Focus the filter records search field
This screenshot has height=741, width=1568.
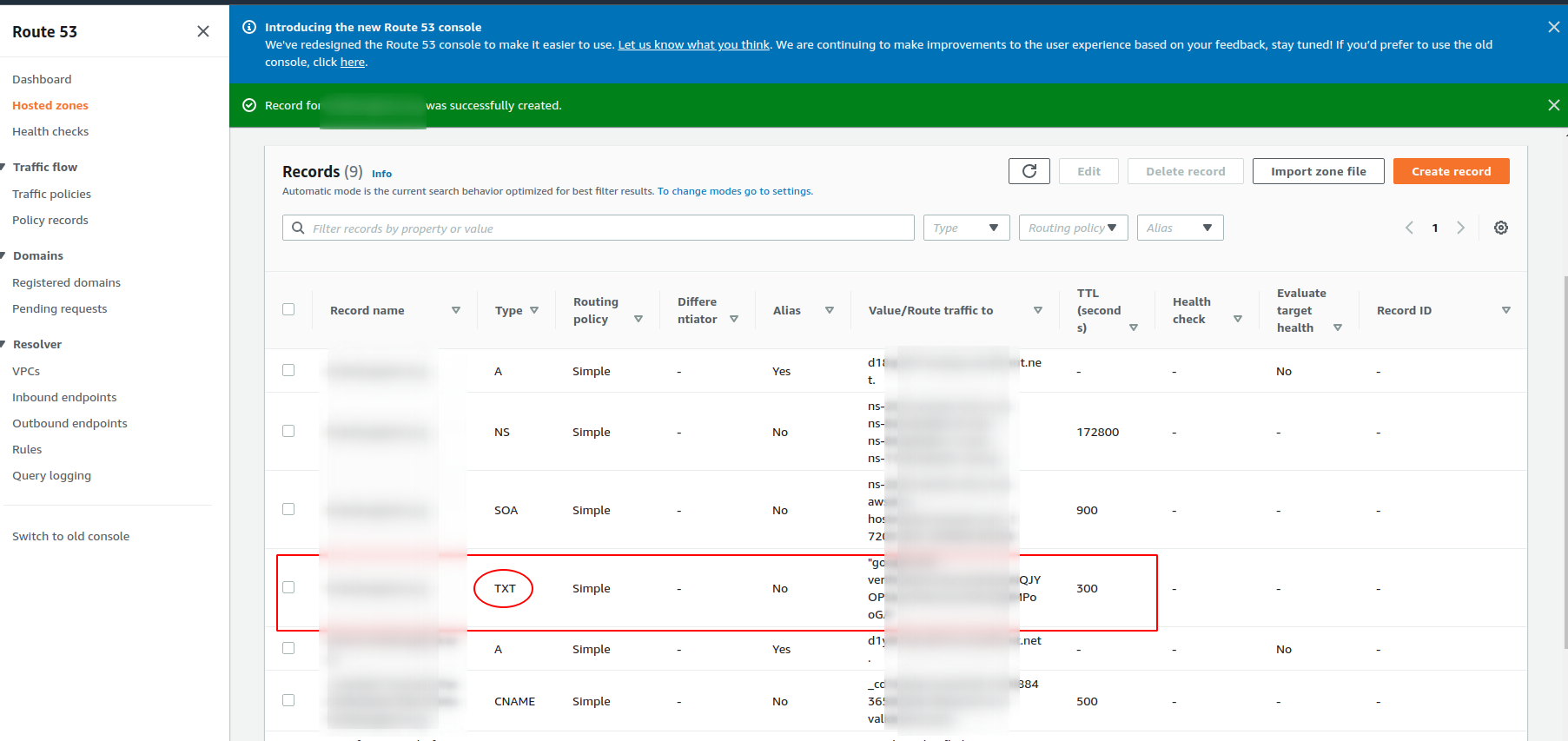[x=598, y=228]
